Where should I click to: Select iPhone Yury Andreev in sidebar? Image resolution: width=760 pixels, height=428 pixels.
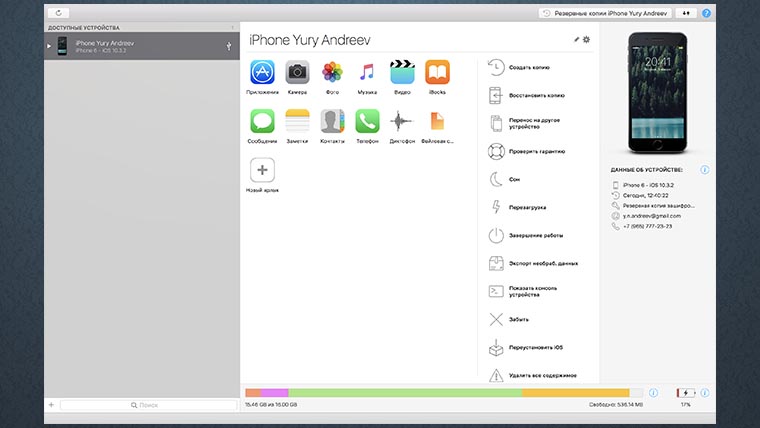[x=142, y=46]
